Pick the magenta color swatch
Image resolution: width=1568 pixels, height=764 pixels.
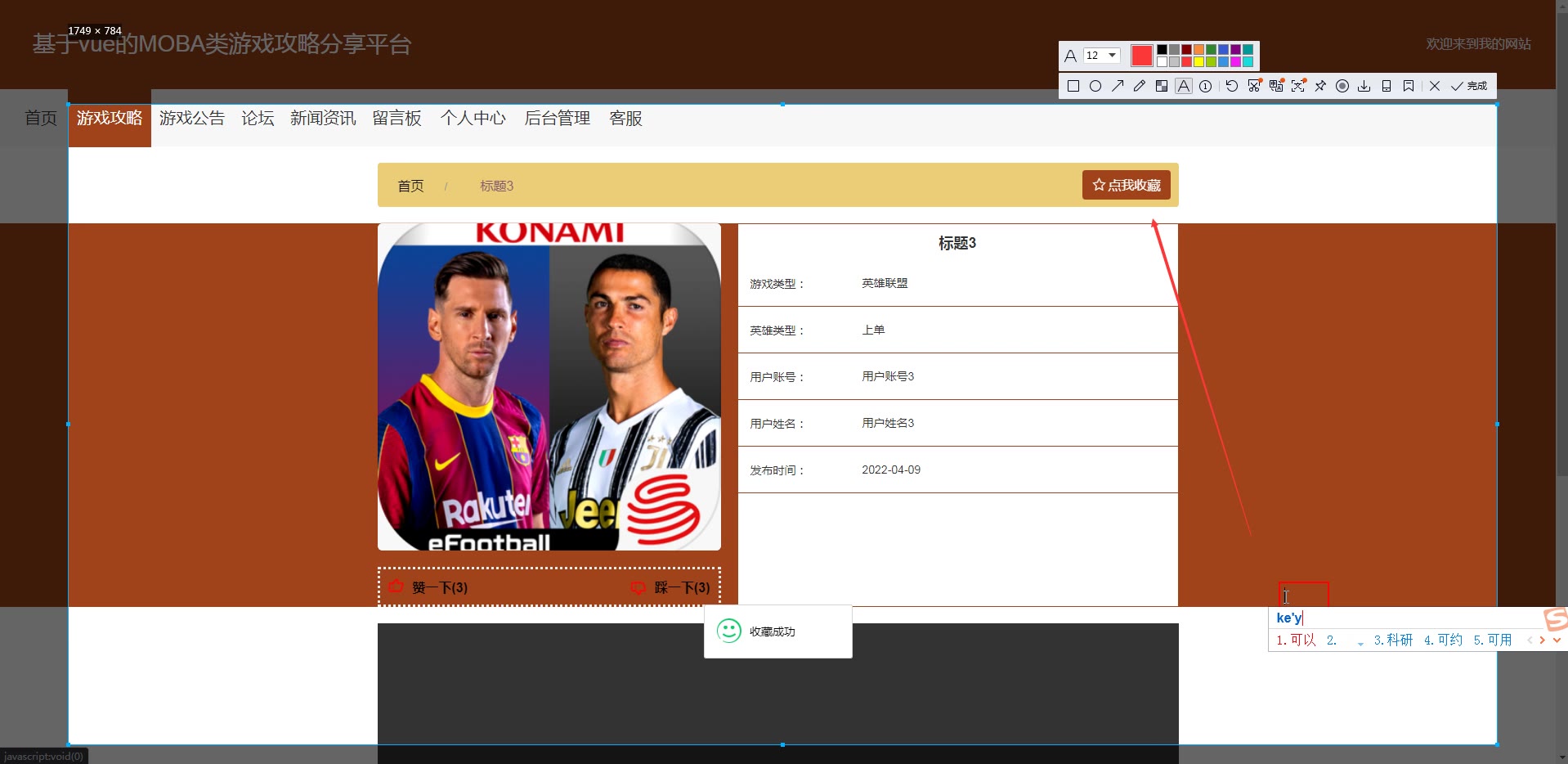pos(1235,62)
